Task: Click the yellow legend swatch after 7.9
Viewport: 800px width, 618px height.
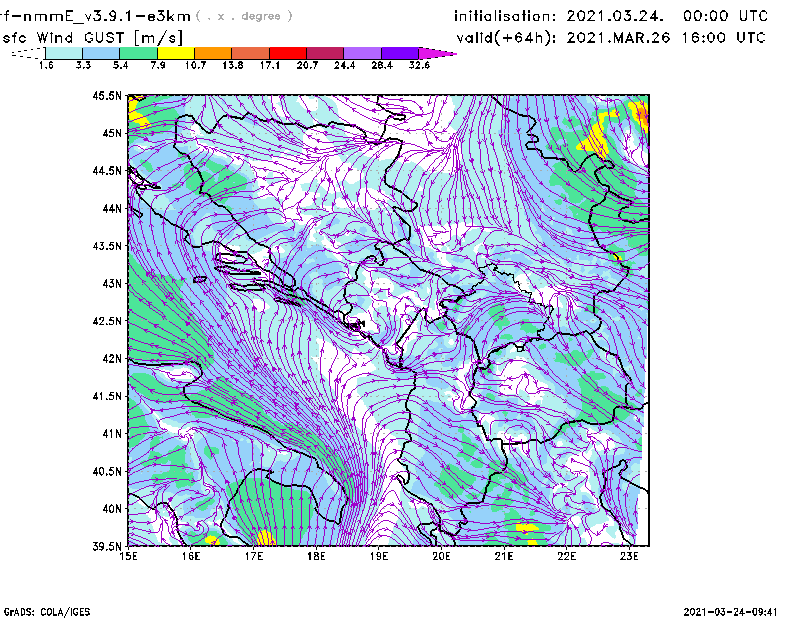Action: click(176, 53)
